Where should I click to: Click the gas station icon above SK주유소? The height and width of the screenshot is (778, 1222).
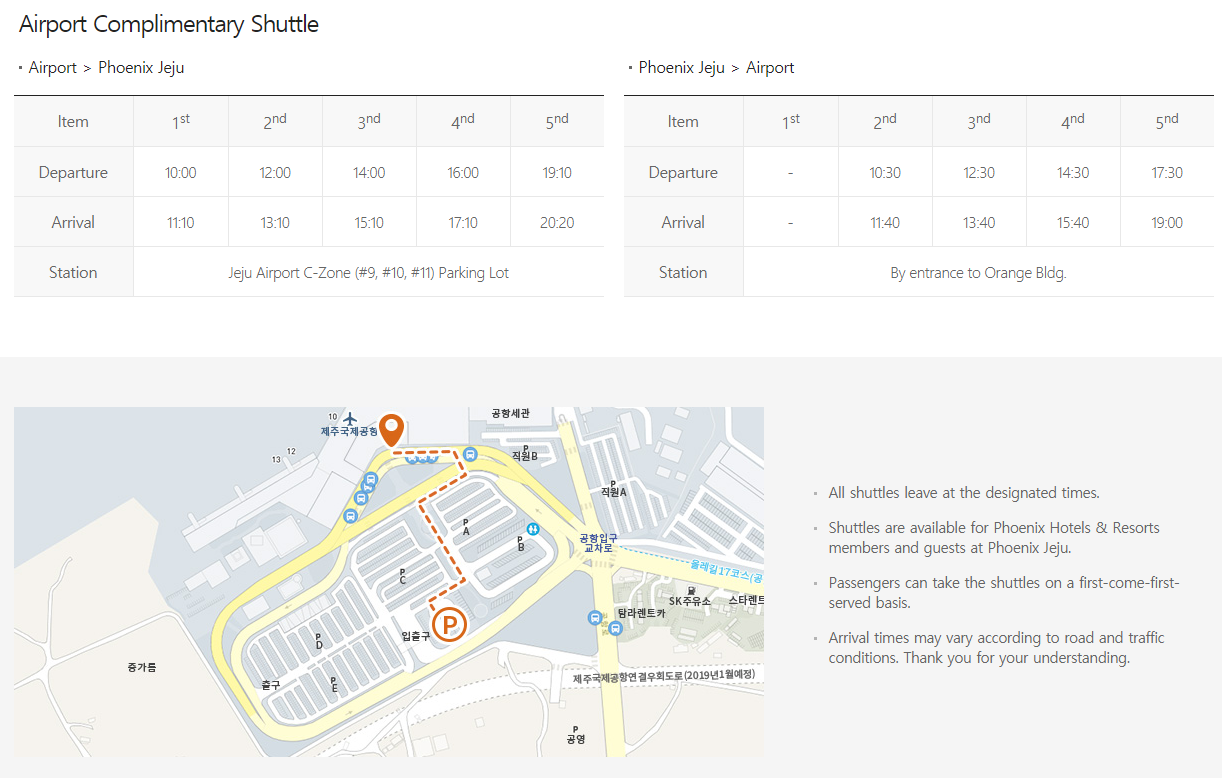click(x=690, y=590)
